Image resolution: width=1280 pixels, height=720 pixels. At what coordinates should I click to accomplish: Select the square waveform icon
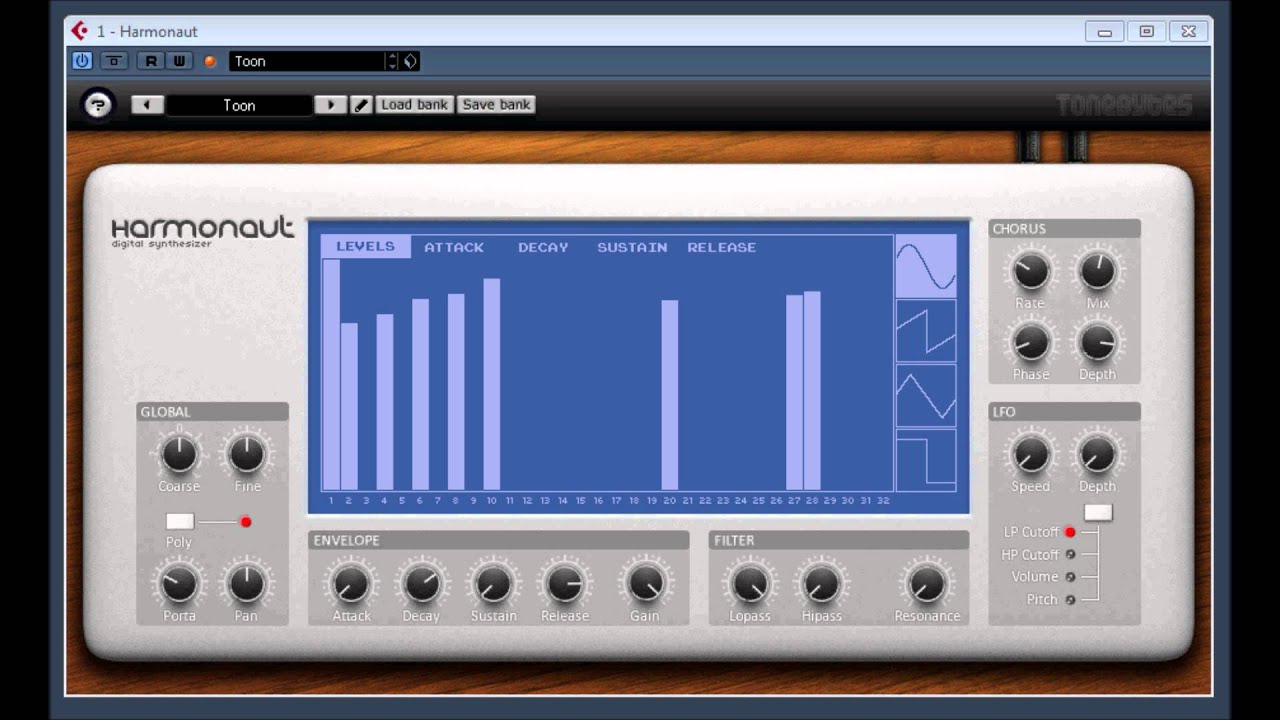click(926, 460)
